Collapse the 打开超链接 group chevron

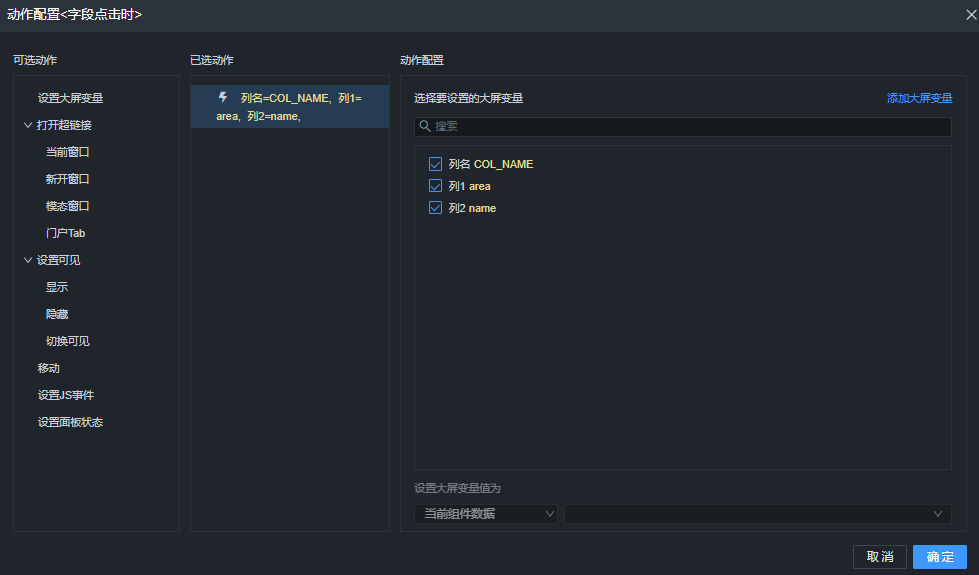[x=27, y=125]
